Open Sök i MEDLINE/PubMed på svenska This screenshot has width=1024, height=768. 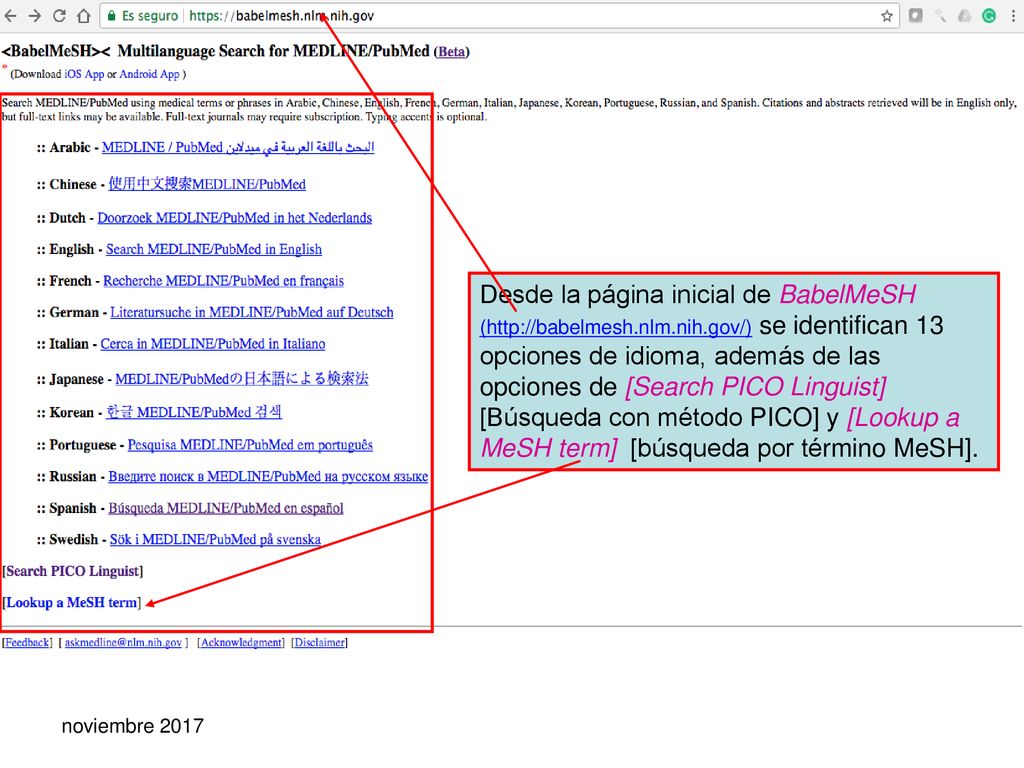click(x=215, y=539)
